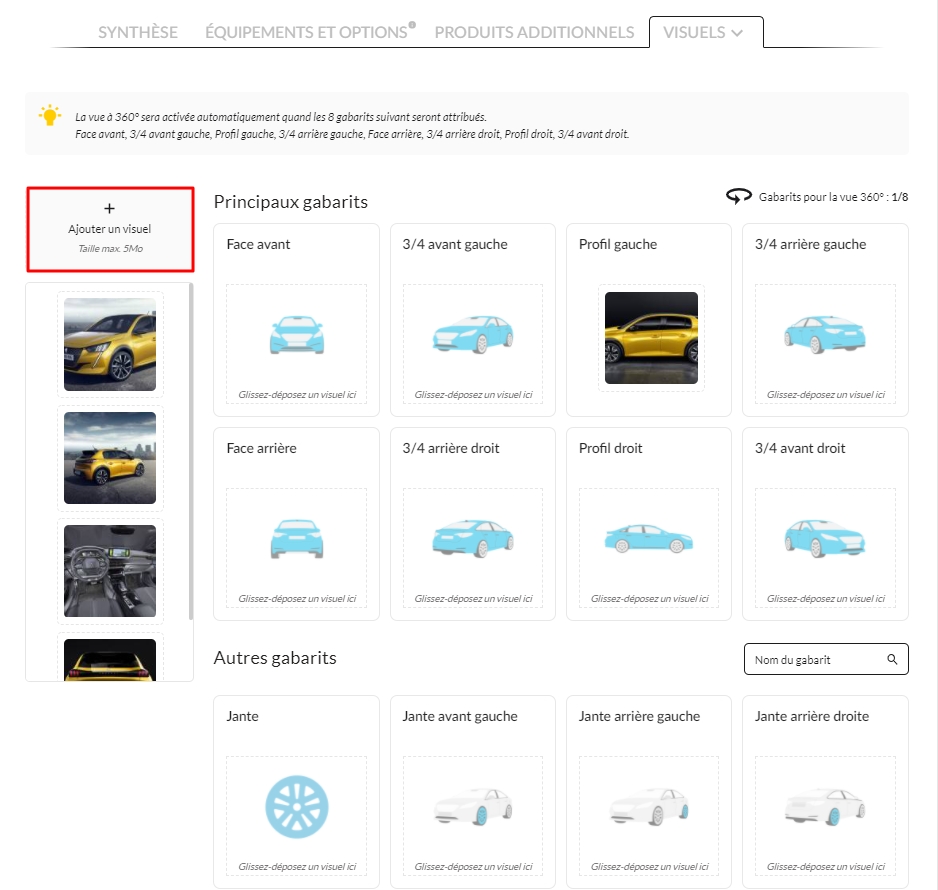The height and width of the screenshot is (890, 938).
Task: Click the magnifier search icon
Action: point(892,659)
